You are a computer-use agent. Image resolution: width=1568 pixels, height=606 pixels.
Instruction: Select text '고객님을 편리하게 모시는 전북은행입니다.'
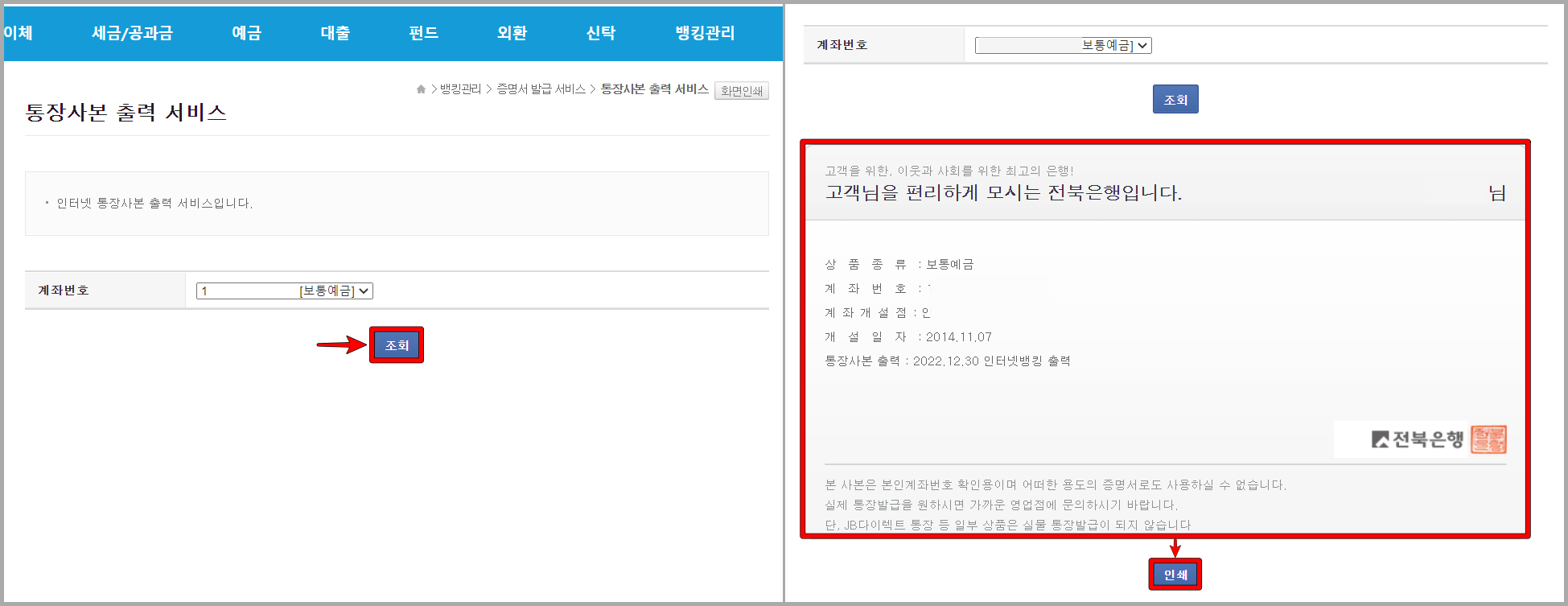[x=1003, y=193]
